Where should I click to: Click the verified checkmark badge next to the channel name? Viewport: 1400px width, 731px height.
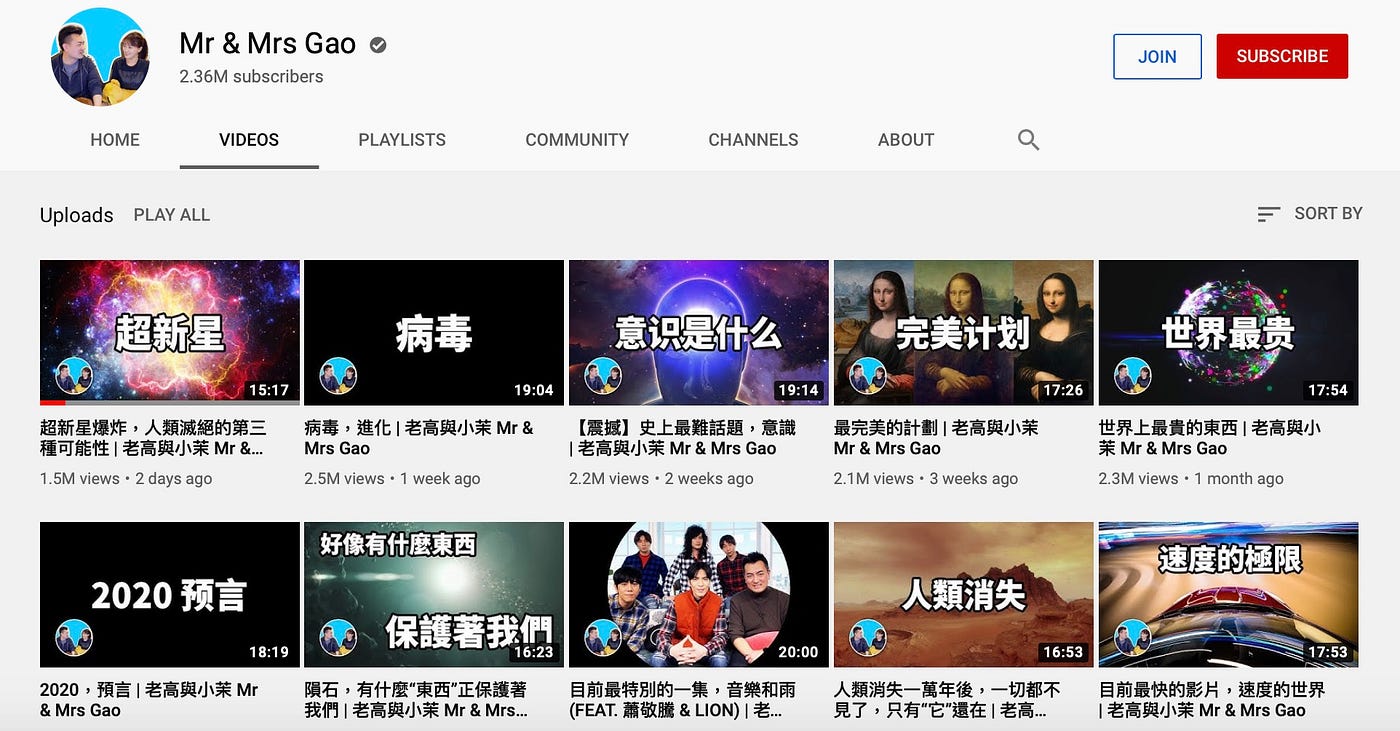(378, 44)
